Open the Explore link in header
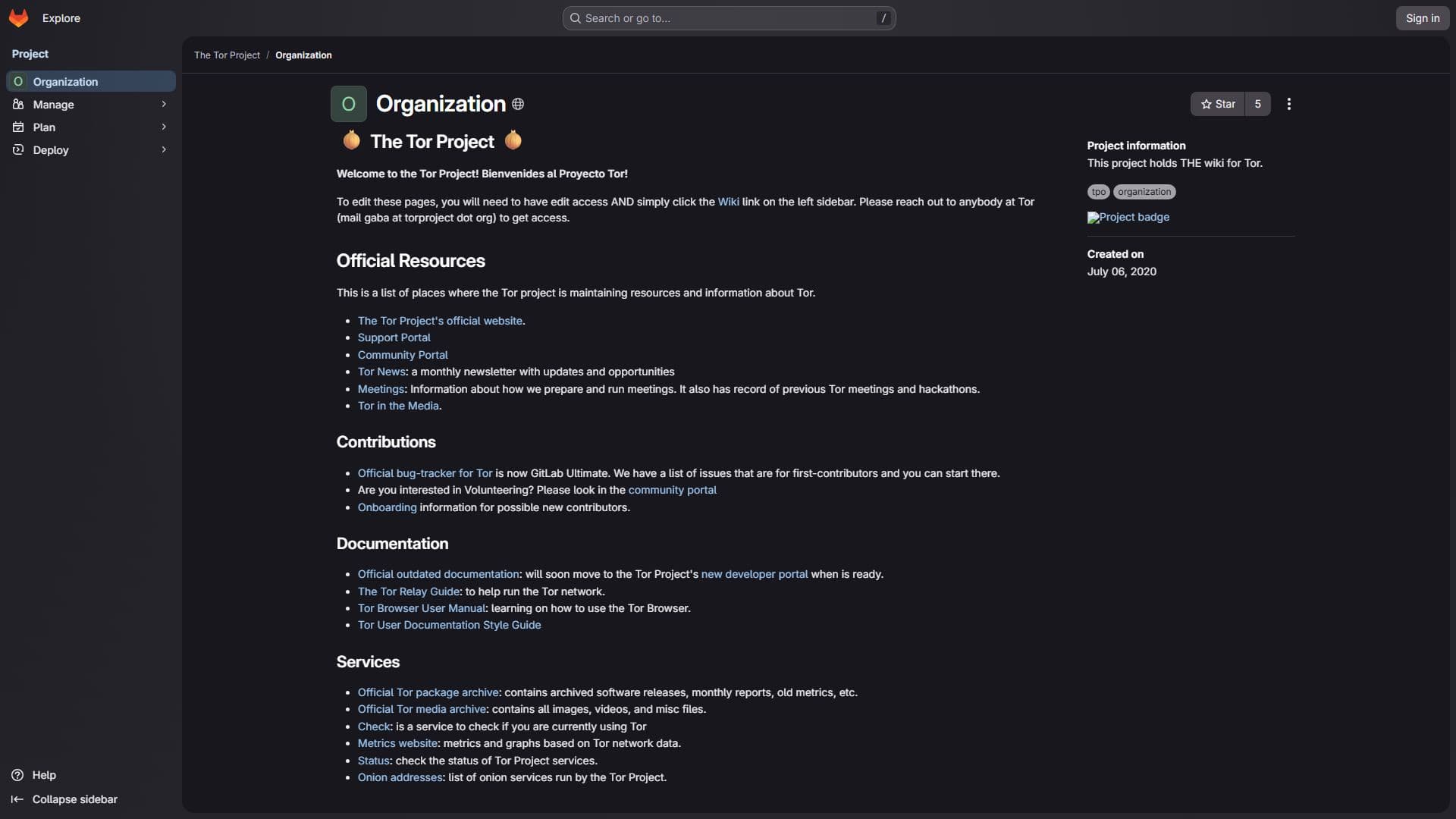Image resolution: width=1456 pixels, height=819 pixels. pyautogui.click(x=61, y=18)
